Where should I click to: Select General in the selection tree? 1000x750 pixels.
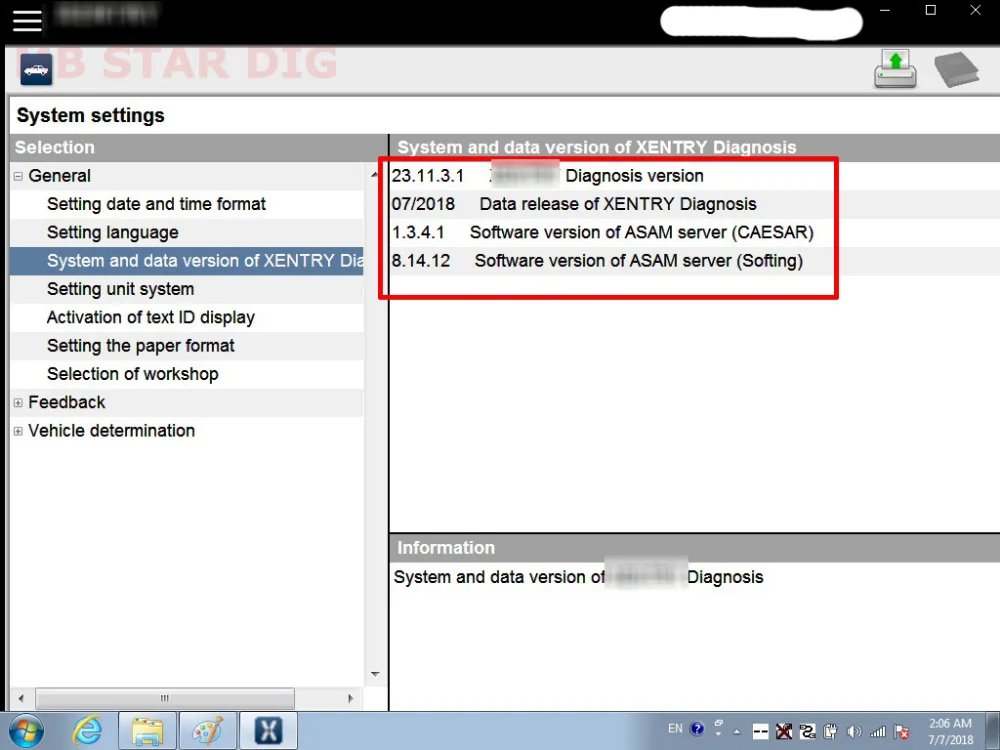(59, 176)
